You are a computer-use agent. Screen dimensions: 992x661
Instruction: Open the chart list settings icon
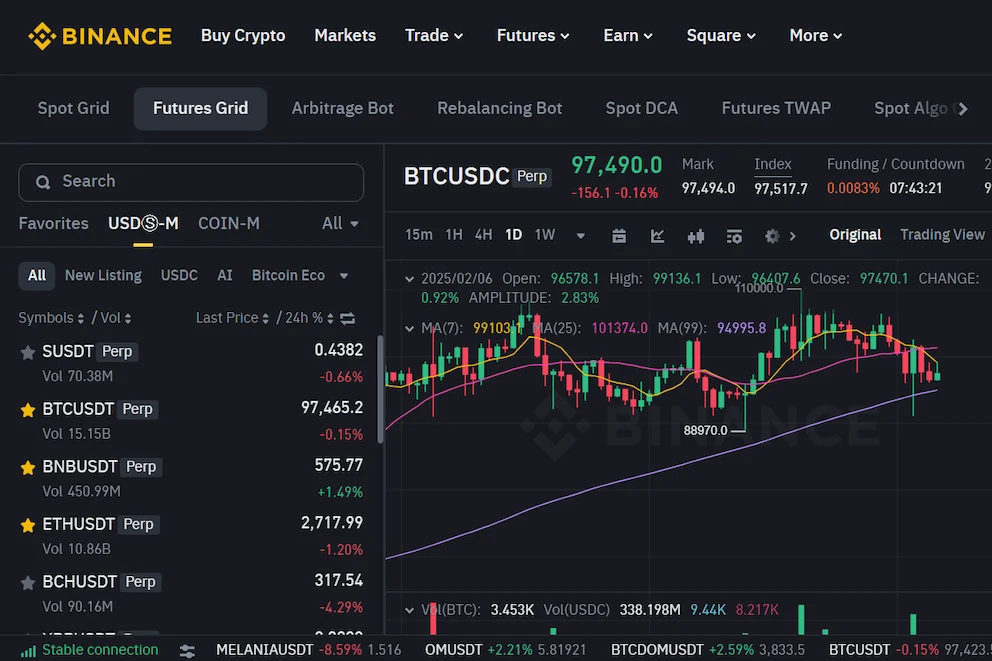coord(734,236)
